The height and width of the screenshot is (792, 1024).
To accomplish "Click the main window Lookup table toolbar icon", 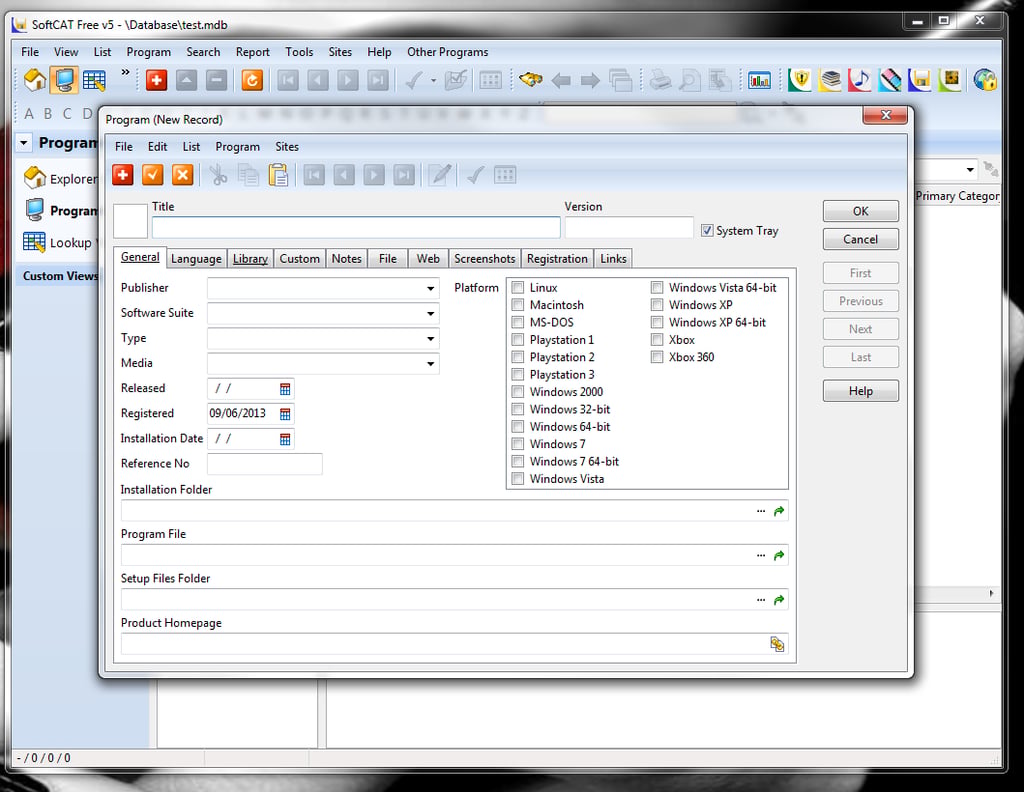I will click(94, 80).
